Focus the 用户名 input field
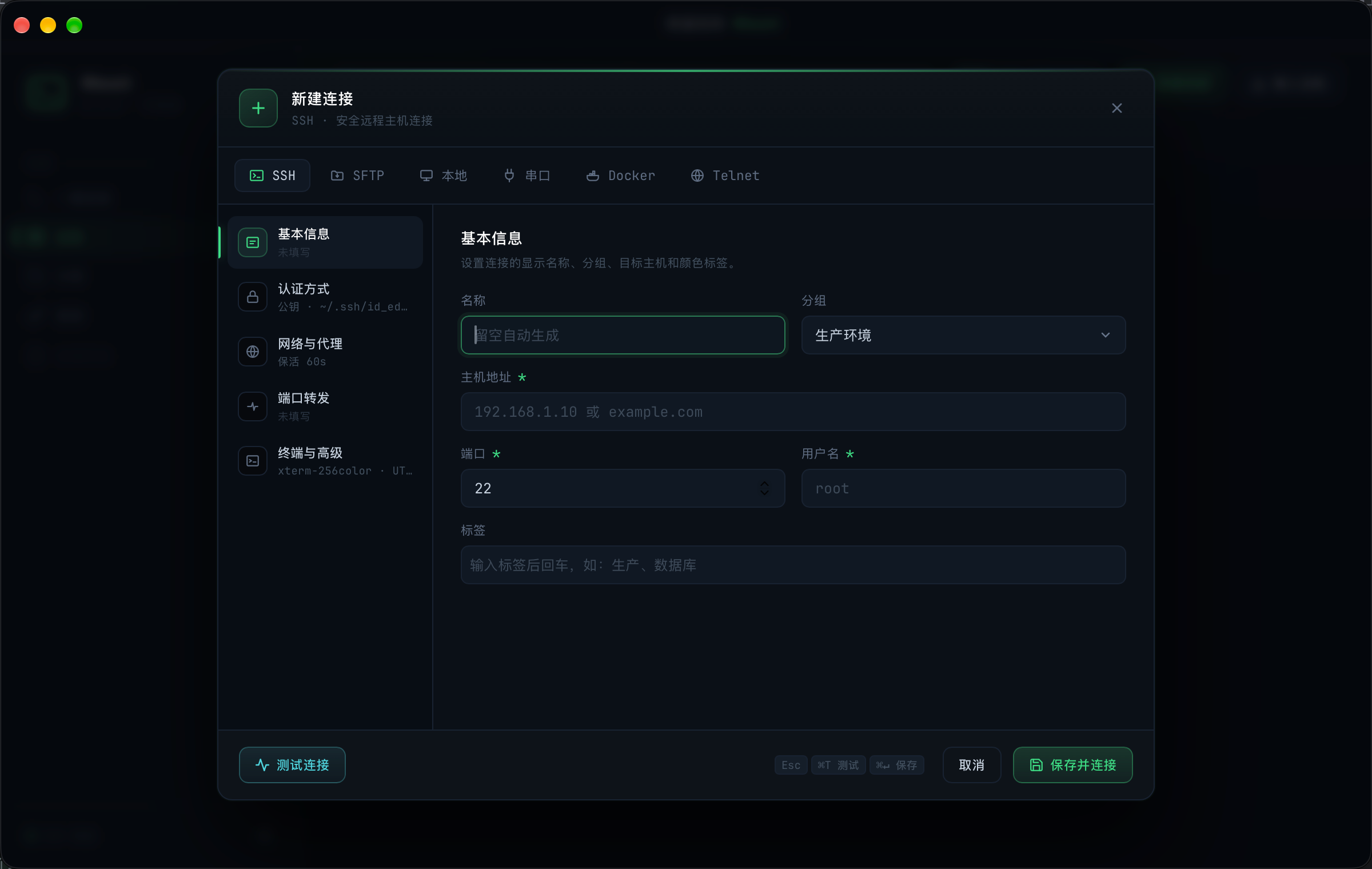The width and height of the screenshot is (1372, 869). (x=963, y=488)
